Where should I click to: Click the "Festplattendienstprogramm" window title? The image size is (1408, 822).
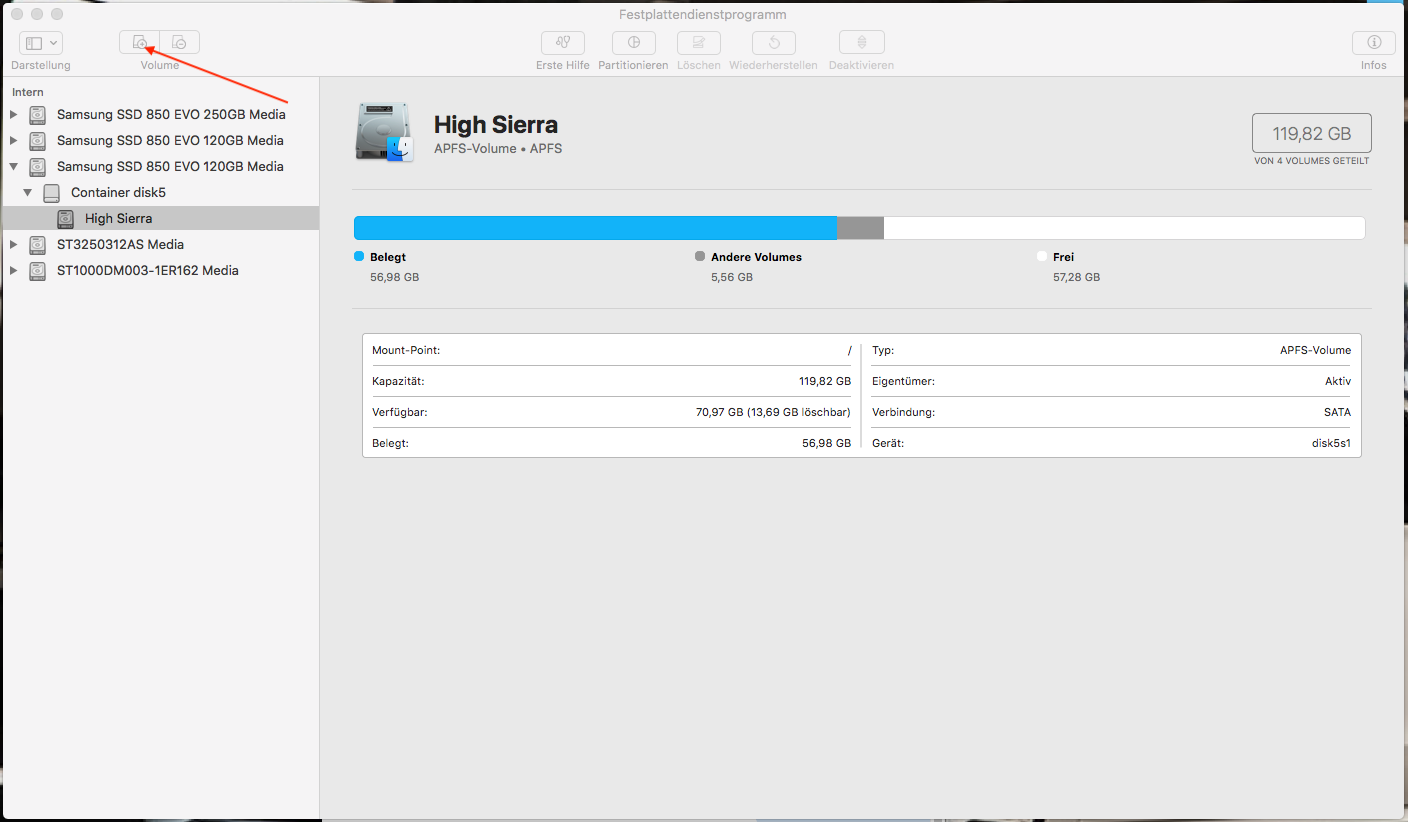pyautogui.click(x=703, y=14)
